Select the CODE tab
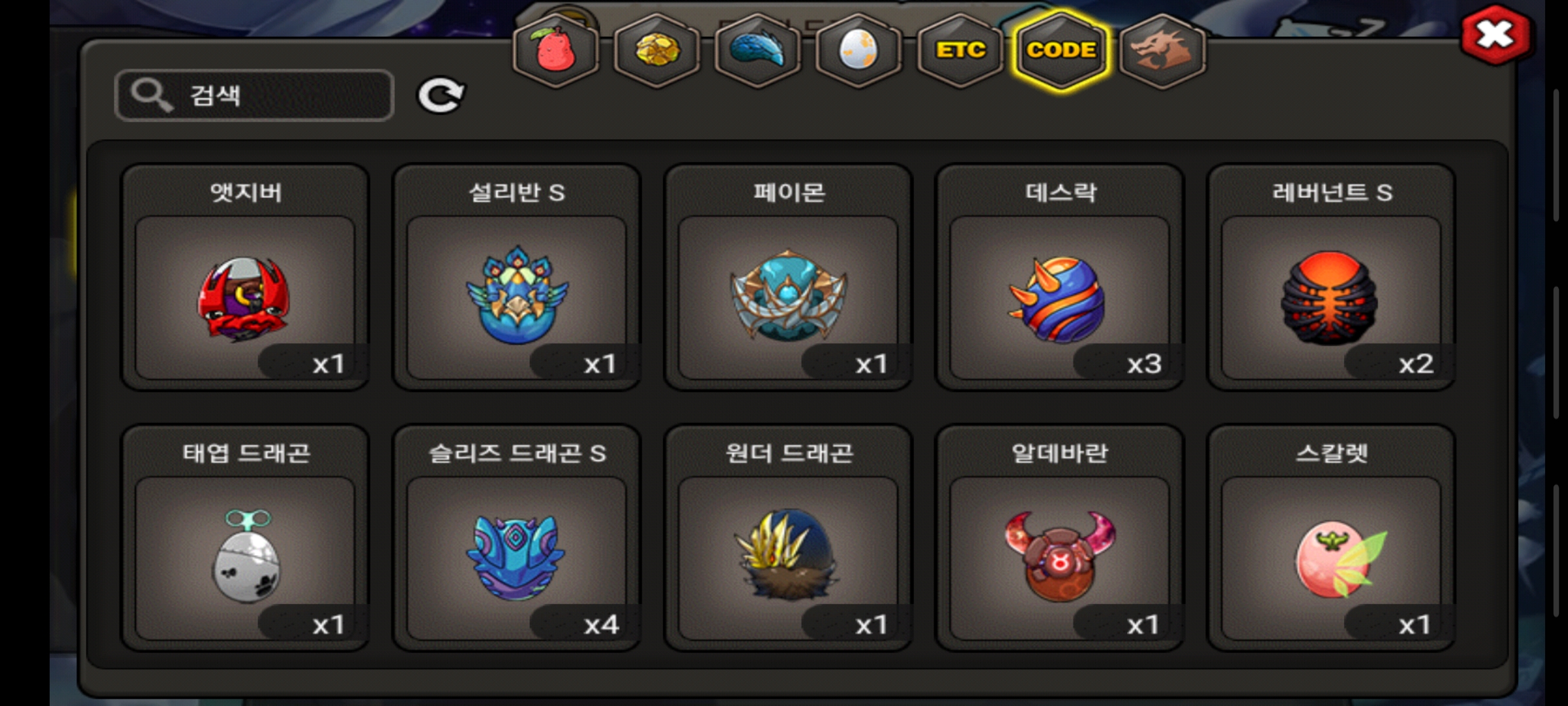The image size is (1568, 706). pyautogui.click(x=1061, y=50)
